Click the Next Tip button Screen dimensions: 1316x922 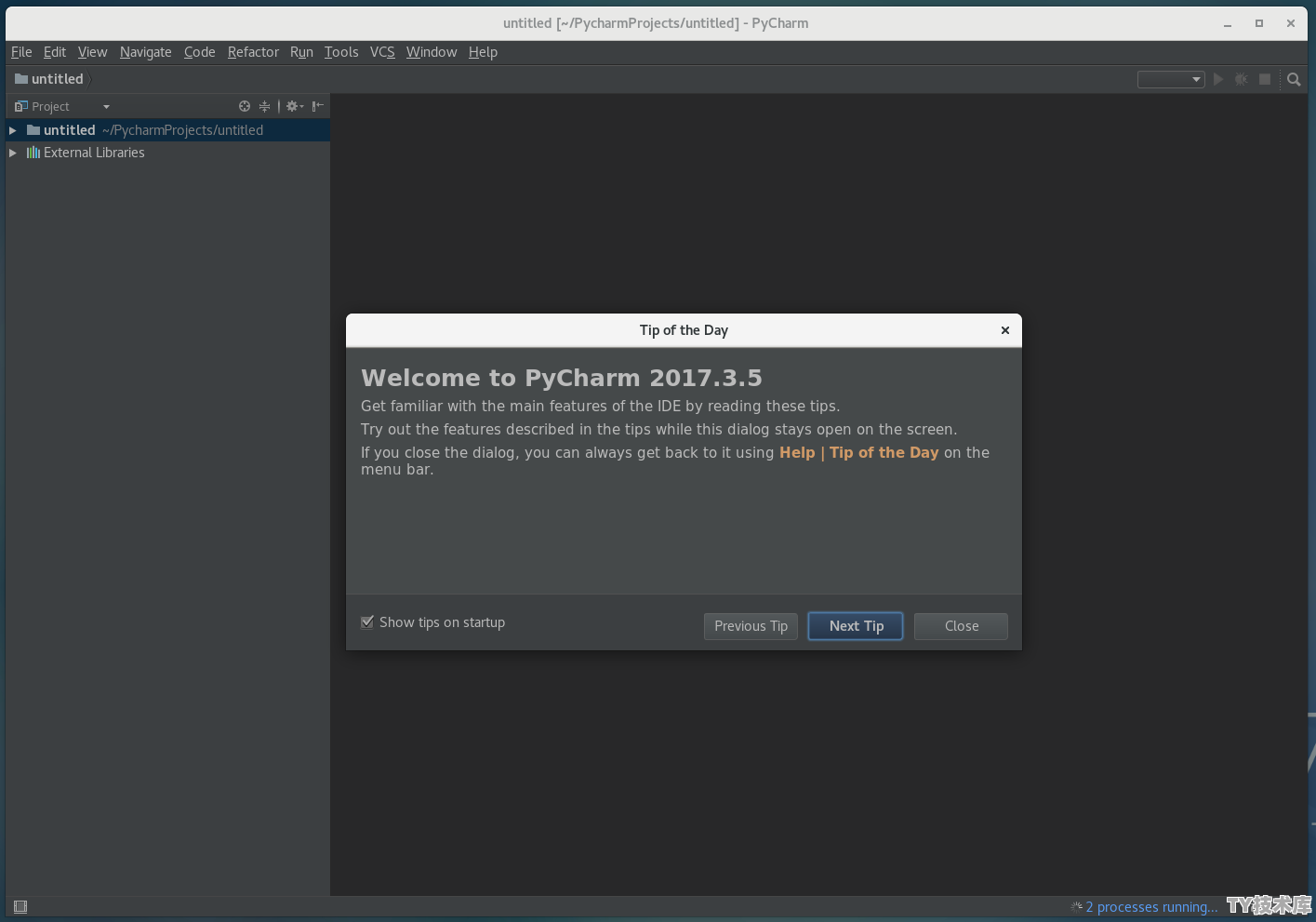(x=856, y=626)
